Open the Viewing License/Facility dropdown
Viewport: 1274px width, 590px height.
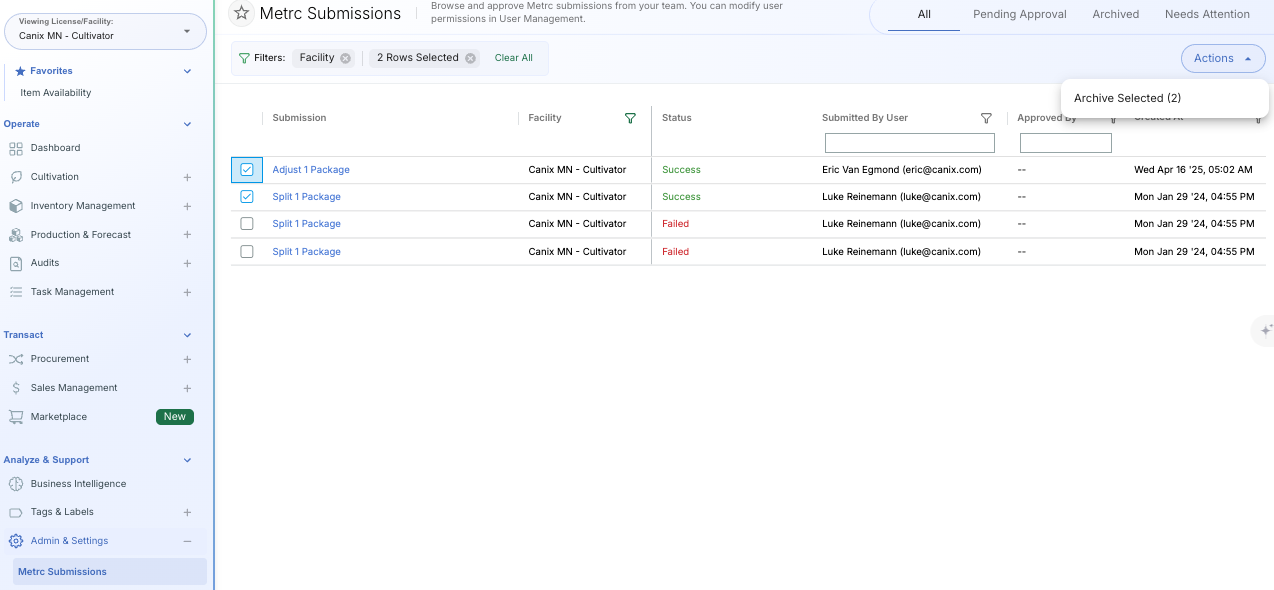pyautogui.click(x=105, y=31)
